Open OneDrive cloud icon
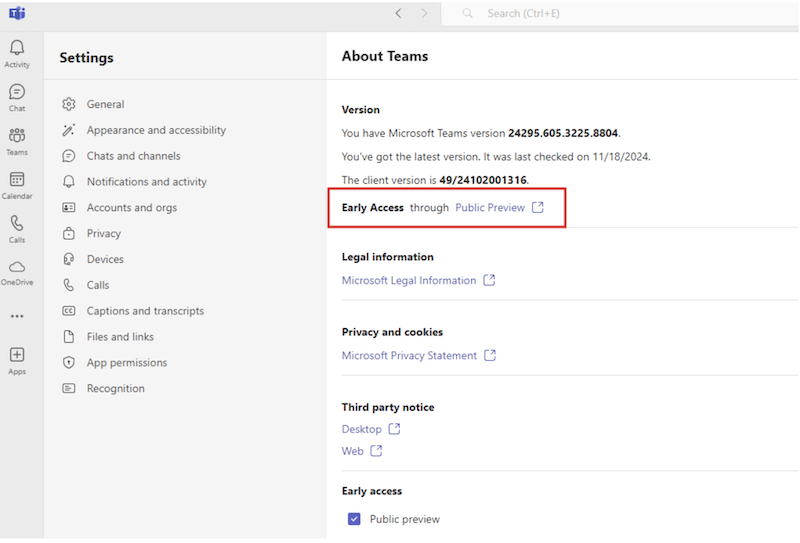The height and width of the screenshot is (543, 800). coord(17,269)
